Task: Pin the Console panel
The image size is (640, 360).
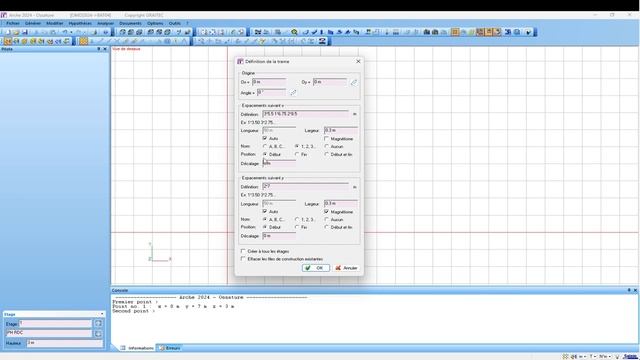Action: [629, 290]
